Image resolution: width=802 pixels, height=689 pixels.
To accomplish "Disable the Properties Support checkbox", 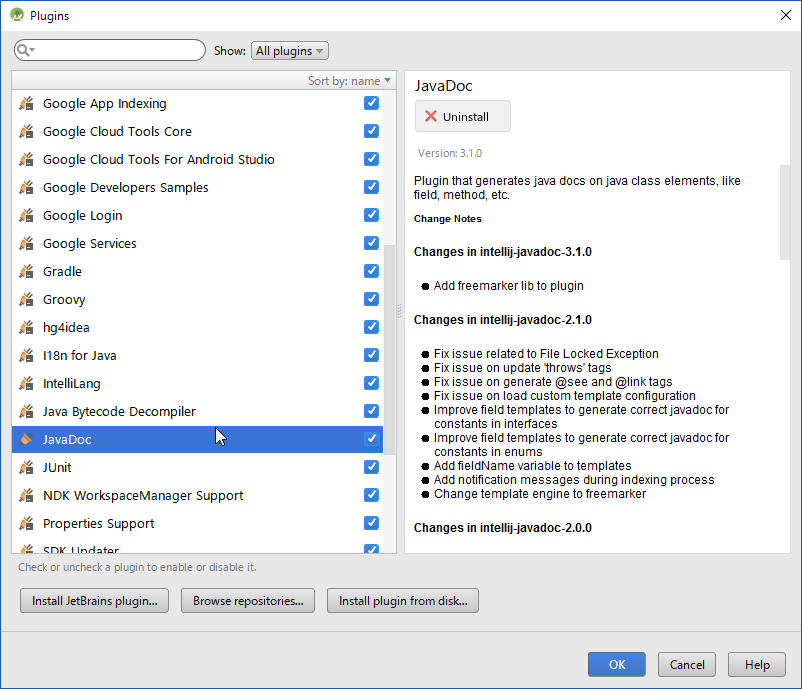I will click(371, 523).
